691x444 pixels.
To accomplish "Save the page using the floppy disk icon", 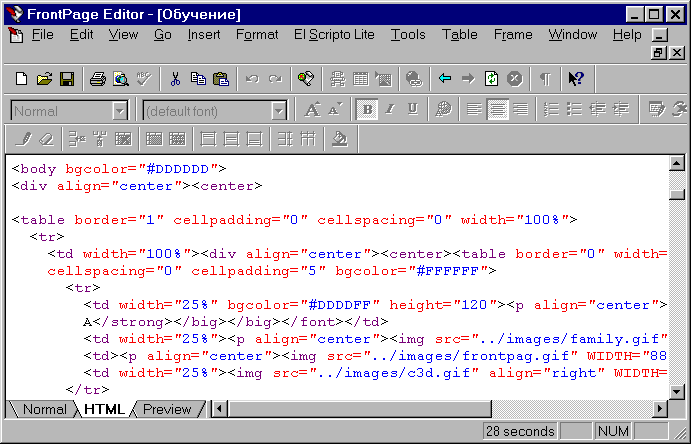I will [x=66, y=78].
